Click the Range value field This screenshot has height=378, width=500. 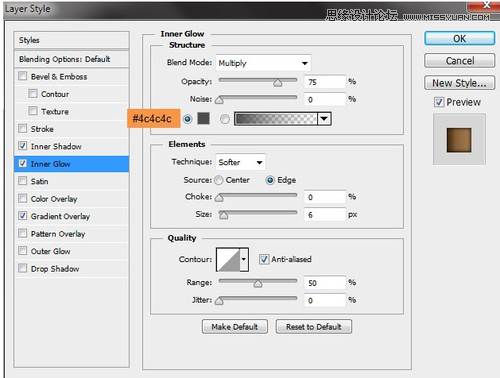click(325, 283)
